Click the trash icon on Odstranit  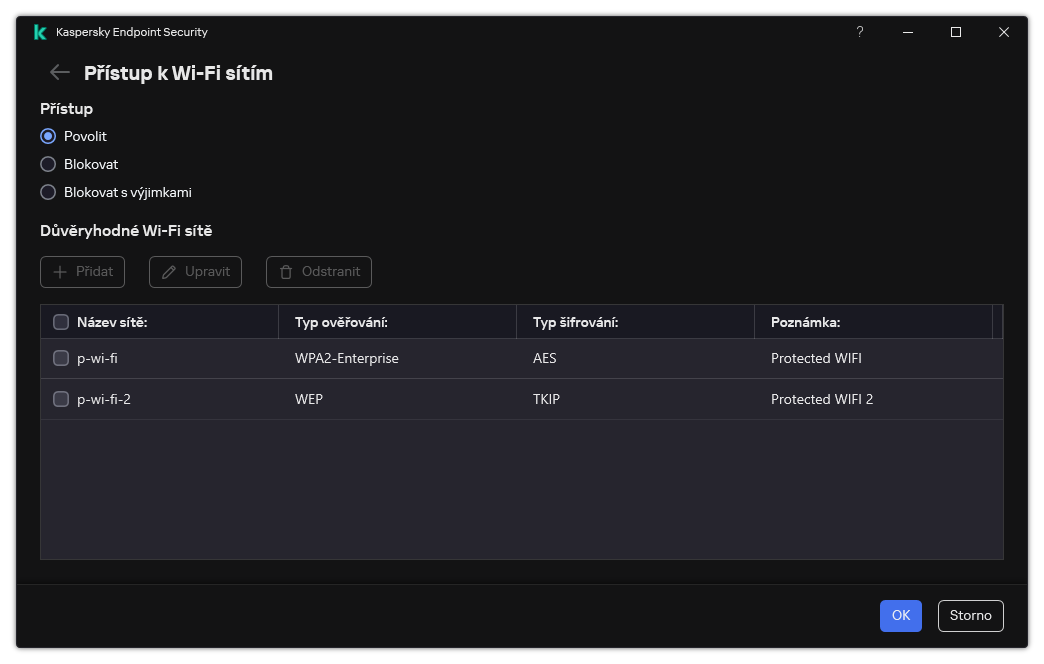tap(286, 272)
